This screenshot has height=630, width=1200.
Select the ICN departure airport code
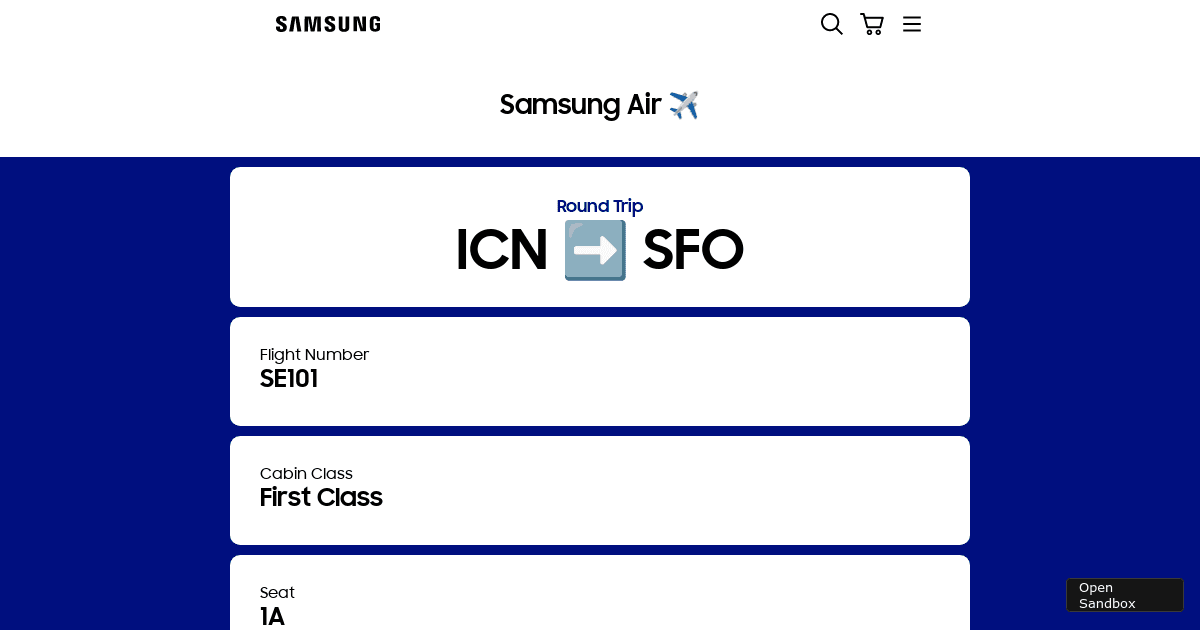502,250
